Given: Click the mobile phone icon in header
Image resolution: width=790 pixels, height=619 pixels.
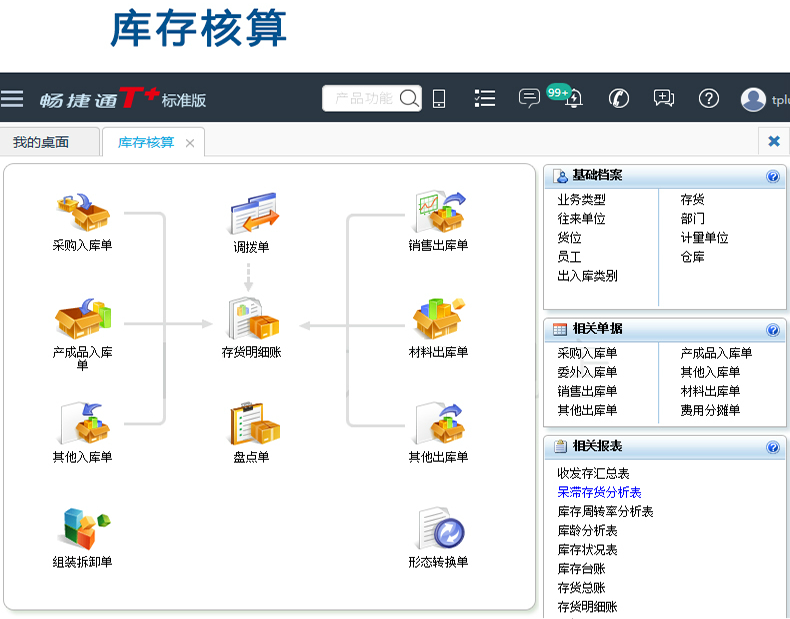Looking at the screenshot, I should (439, 99).
